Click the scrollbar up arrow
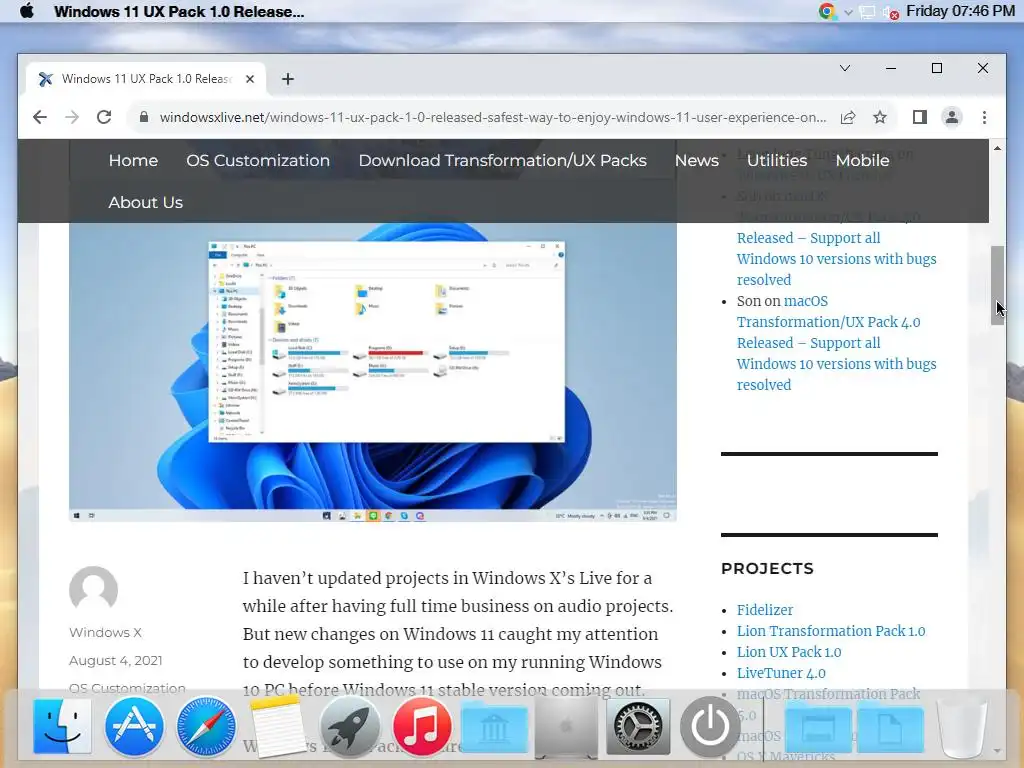Screen dimensions: 1024x768 tap(997, 148)
